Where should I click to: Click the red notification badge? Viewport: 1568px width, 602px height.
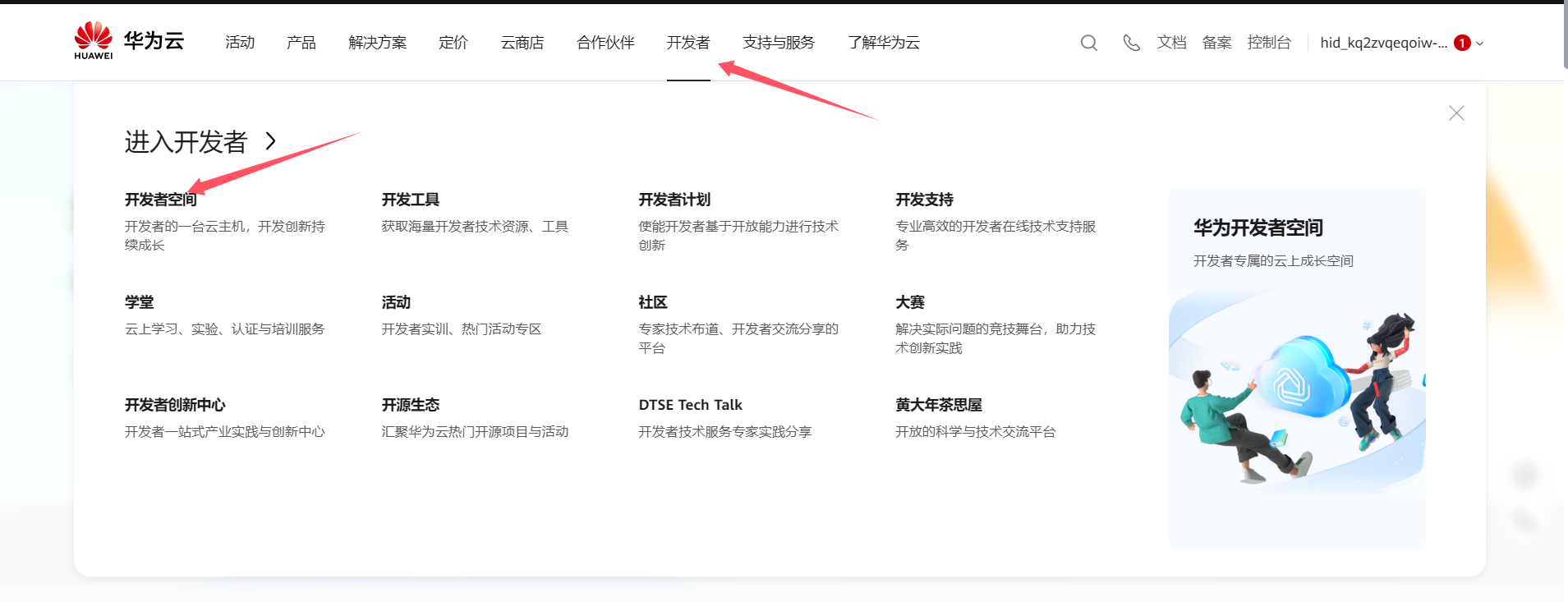click(x=1462, y=43)
